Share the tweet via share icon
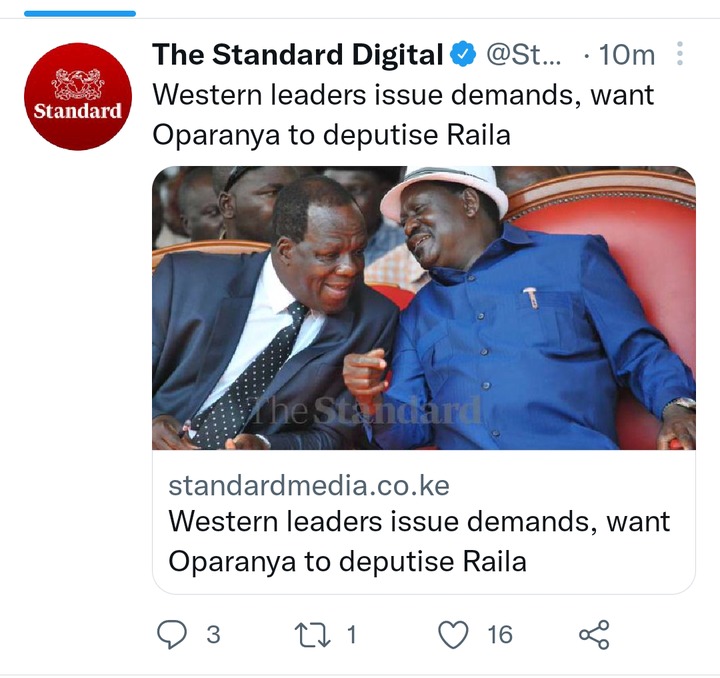 (x=594, y=634)
